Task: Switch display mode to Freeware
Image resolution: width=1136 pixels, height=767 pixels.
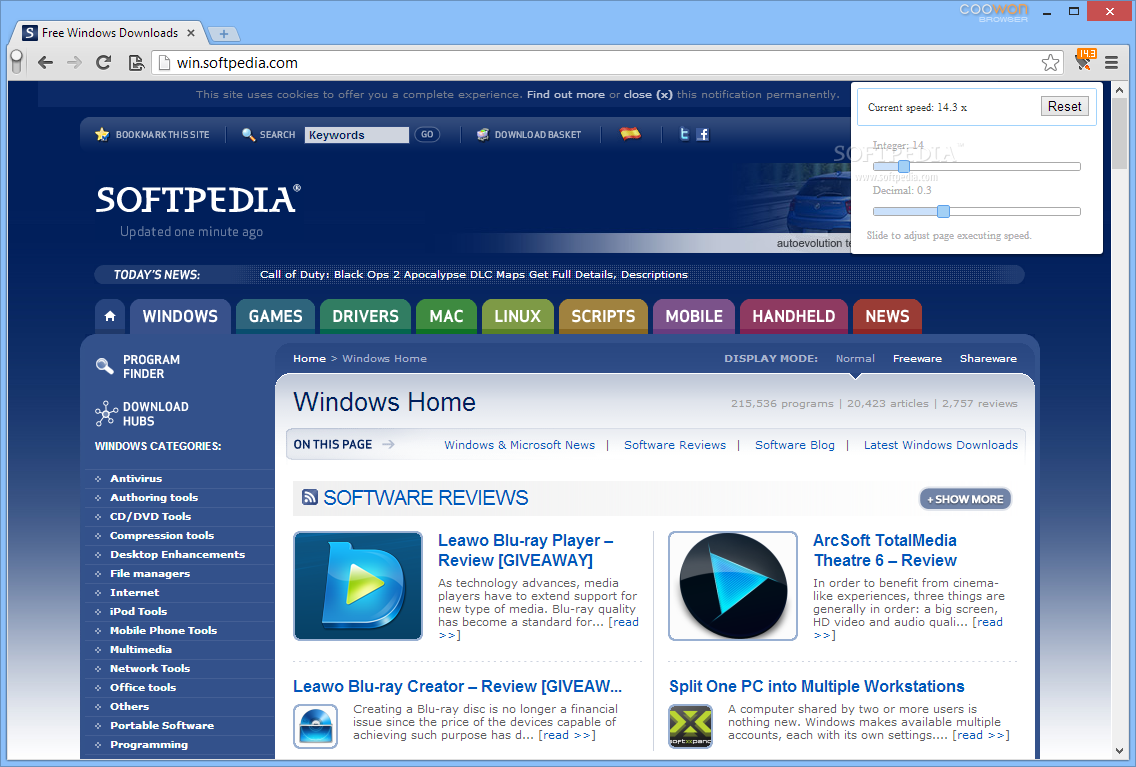Action: pyautogui.click(x=917, y=359)
